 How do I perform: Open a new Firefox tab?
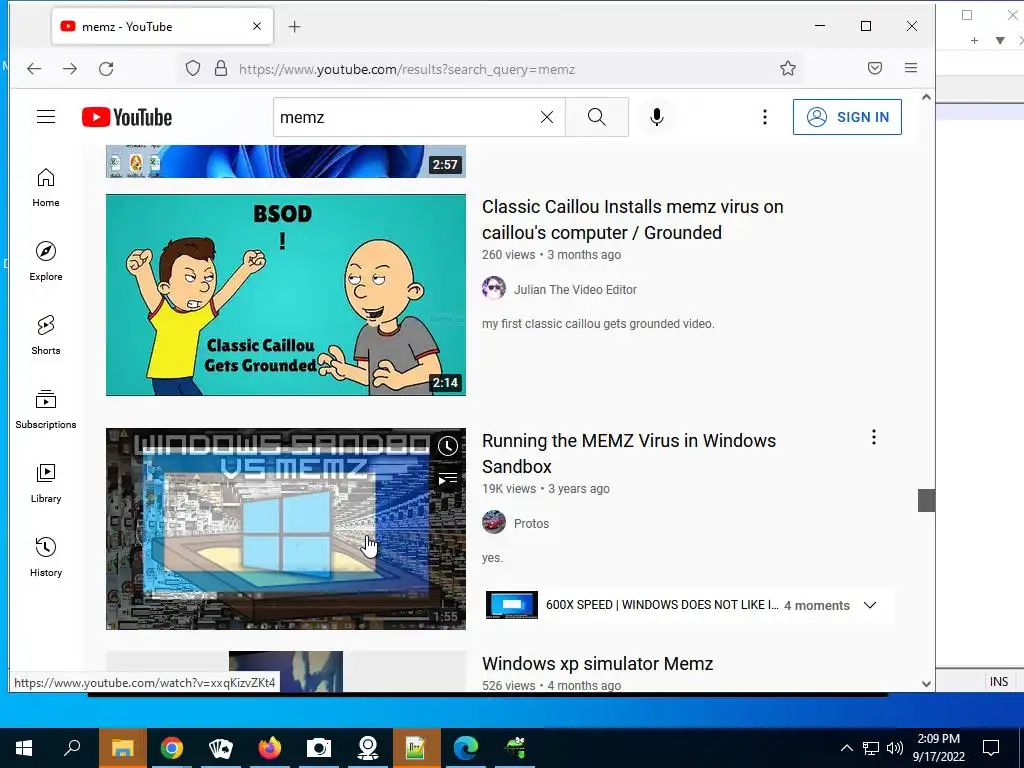point(295,27)
